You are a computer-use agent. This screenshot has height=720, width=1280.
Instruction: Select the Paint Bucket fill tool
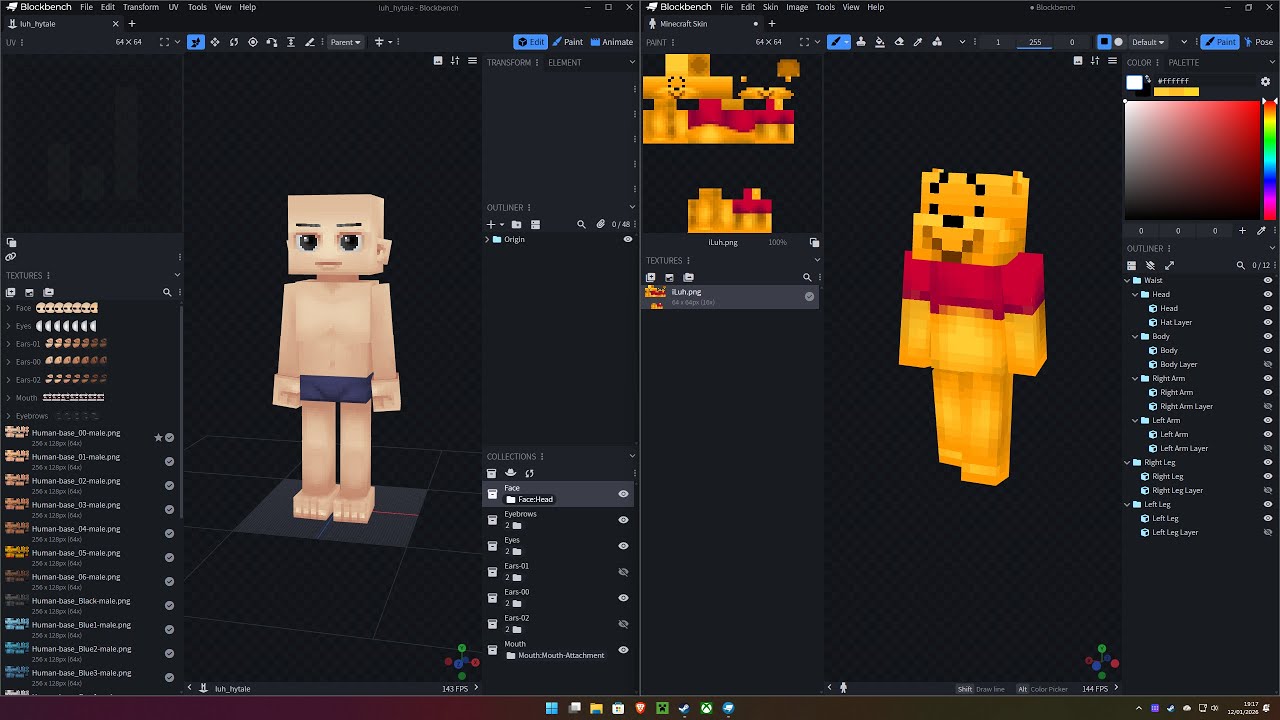pyautogui.click(x=880, y=42)
